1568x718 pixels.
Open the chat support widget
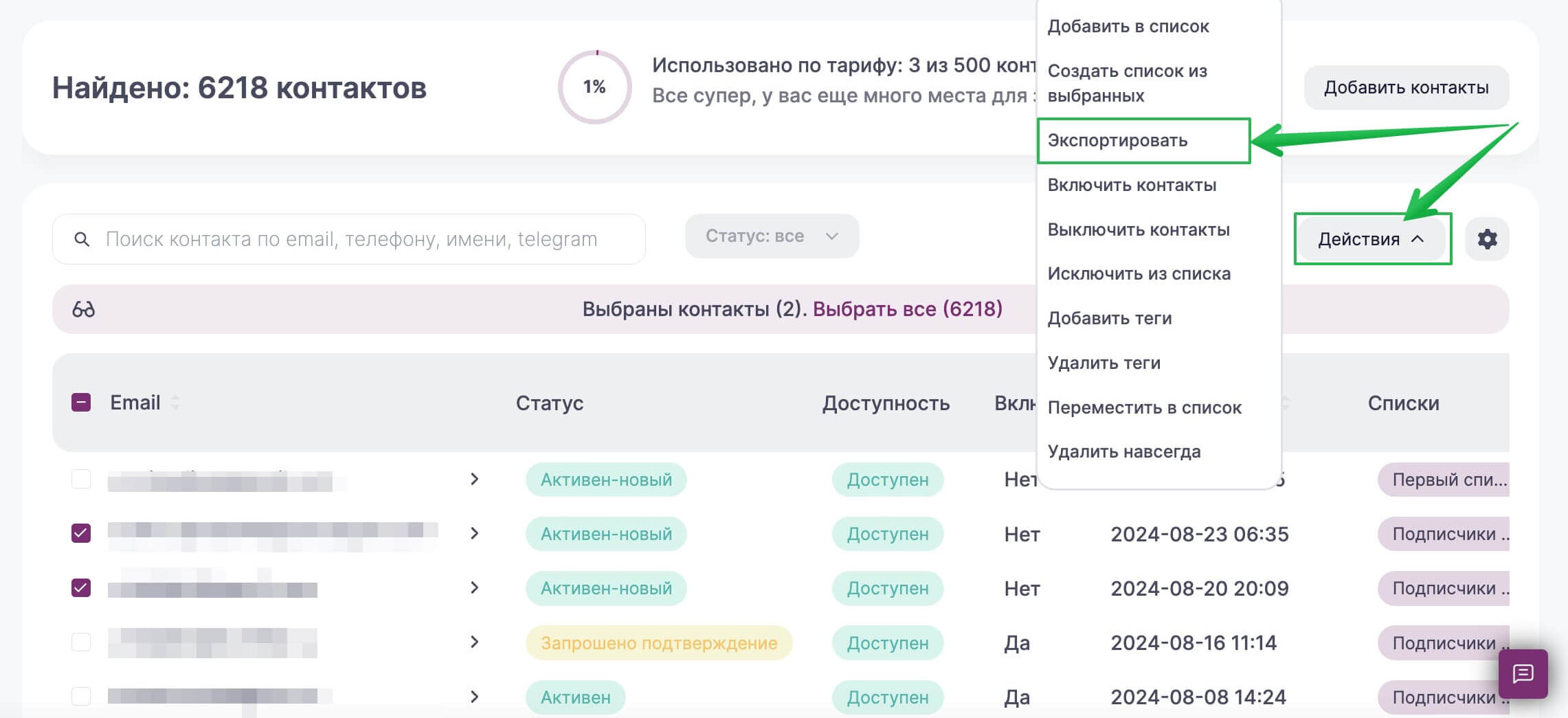coord(1523,674)
